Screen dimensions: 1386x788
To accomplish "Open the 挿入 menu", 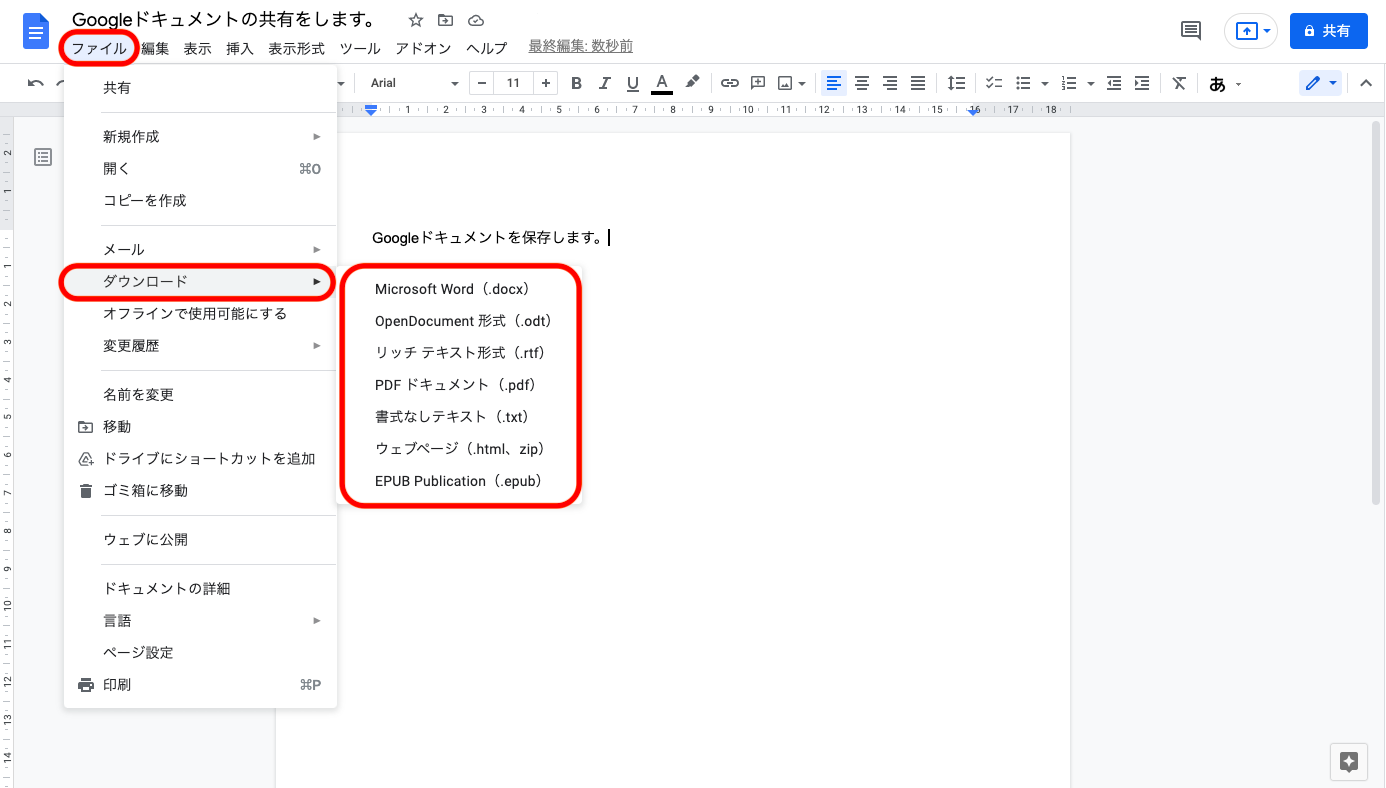I will coord(240,48).
